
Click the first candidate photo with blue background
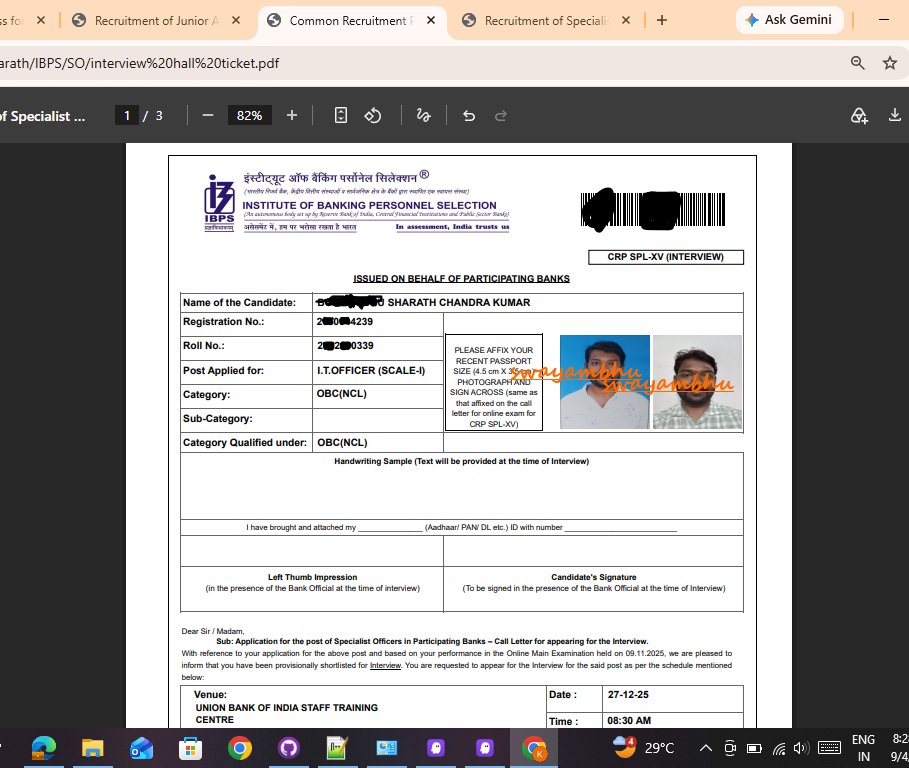[605, 382]
